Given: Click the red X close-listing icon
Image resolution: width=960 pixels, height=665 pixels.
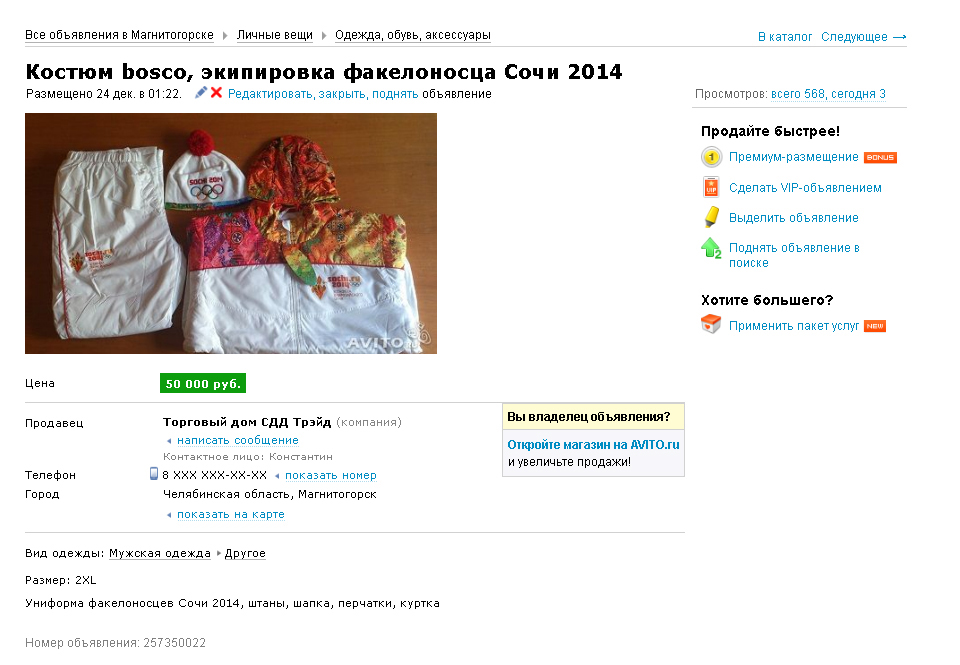Looking at the screenshot, I should (216, 92).
